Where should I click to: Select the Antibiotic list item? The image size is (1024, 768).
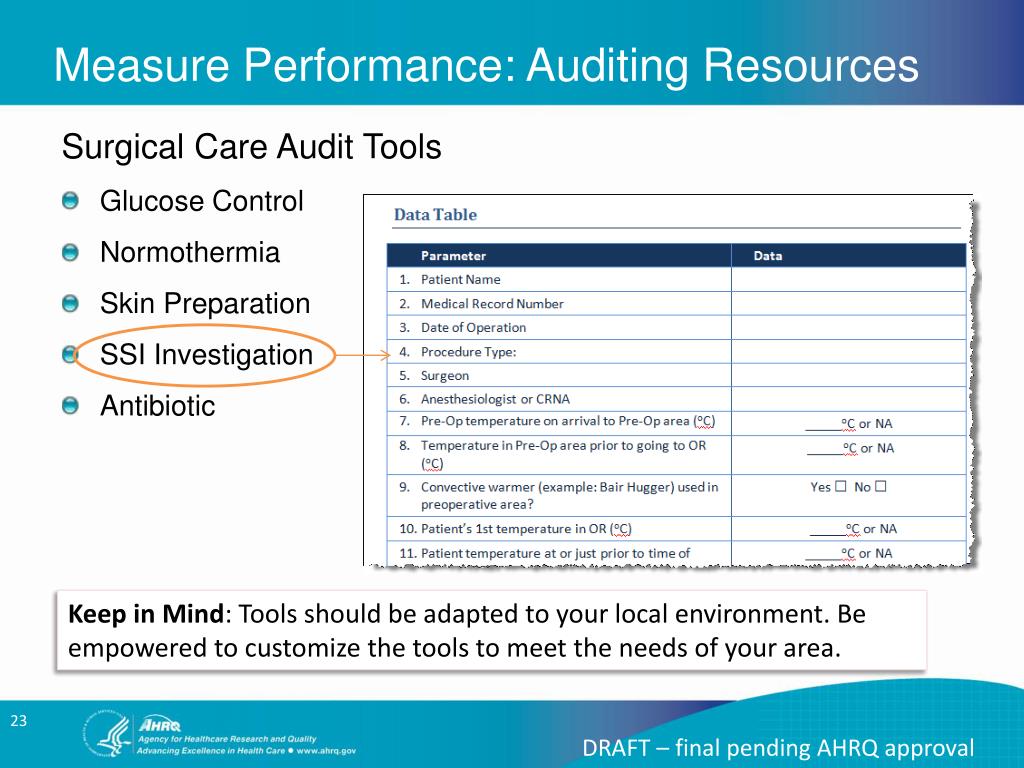tap(157, 406)
